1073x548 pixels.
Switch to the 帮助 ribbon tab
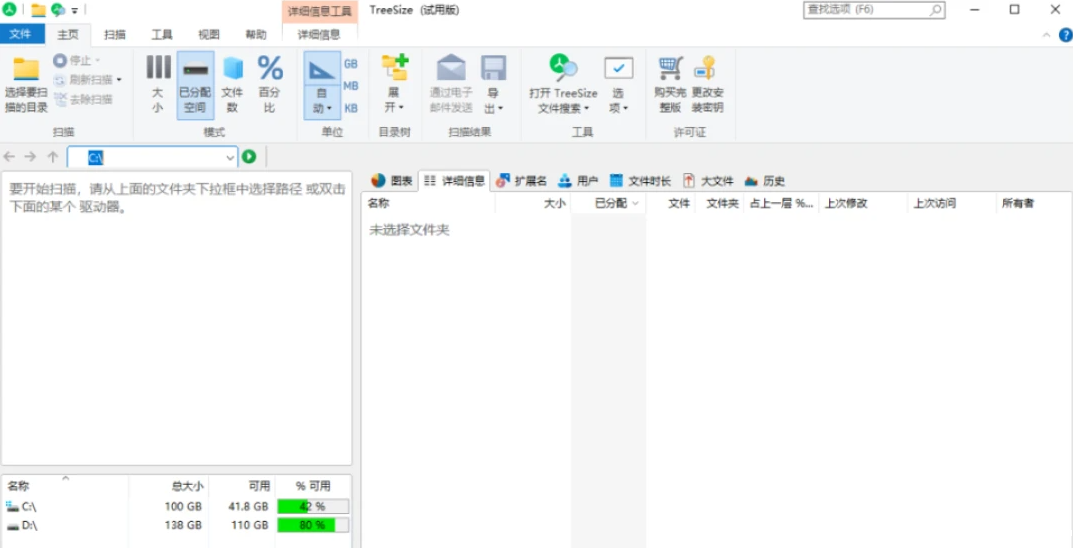point(256,34)
